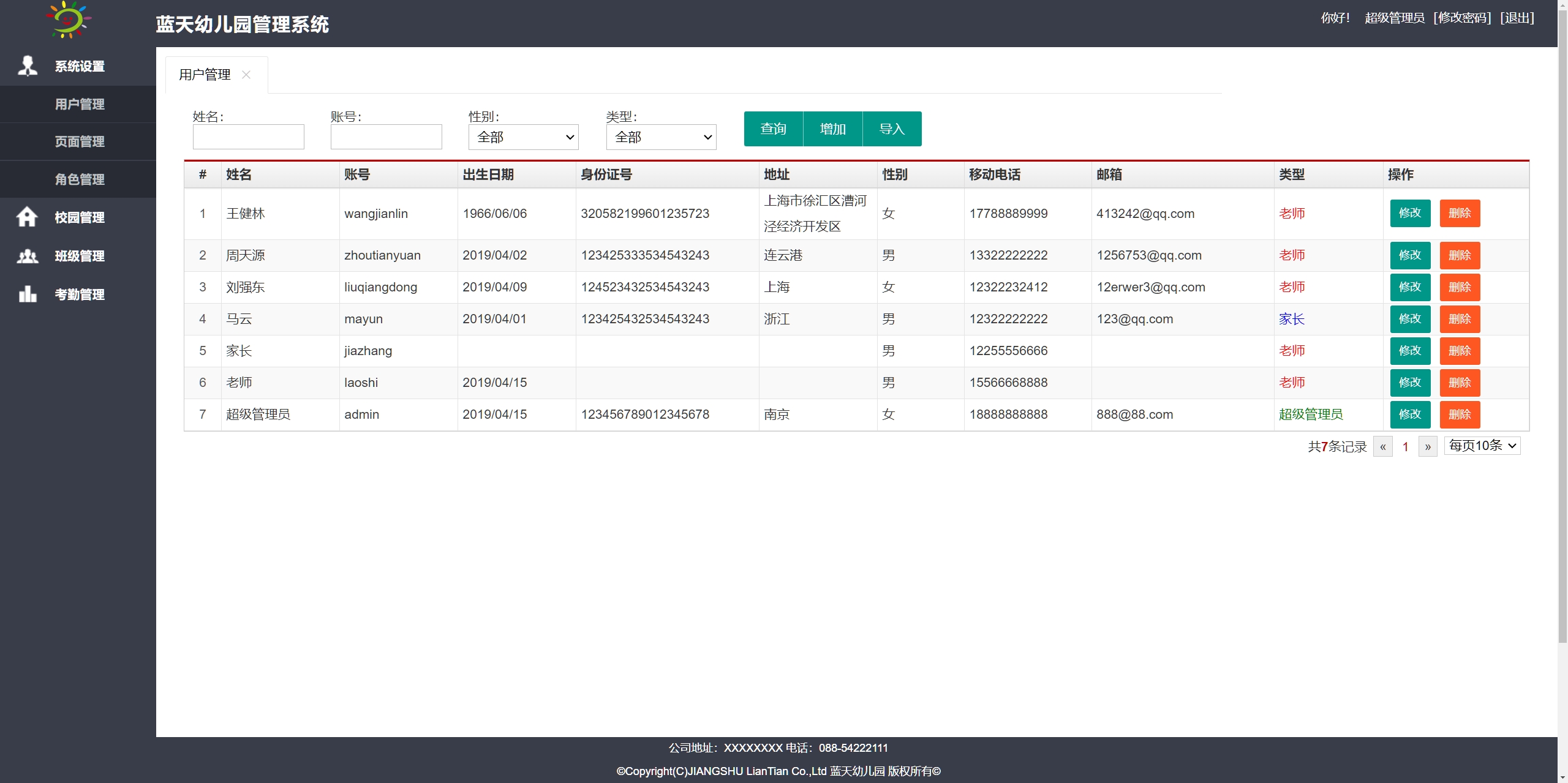This screenshot has height=783, width=1568.
Task: Open the 类型 type filter dropdown
Action: 661,137
